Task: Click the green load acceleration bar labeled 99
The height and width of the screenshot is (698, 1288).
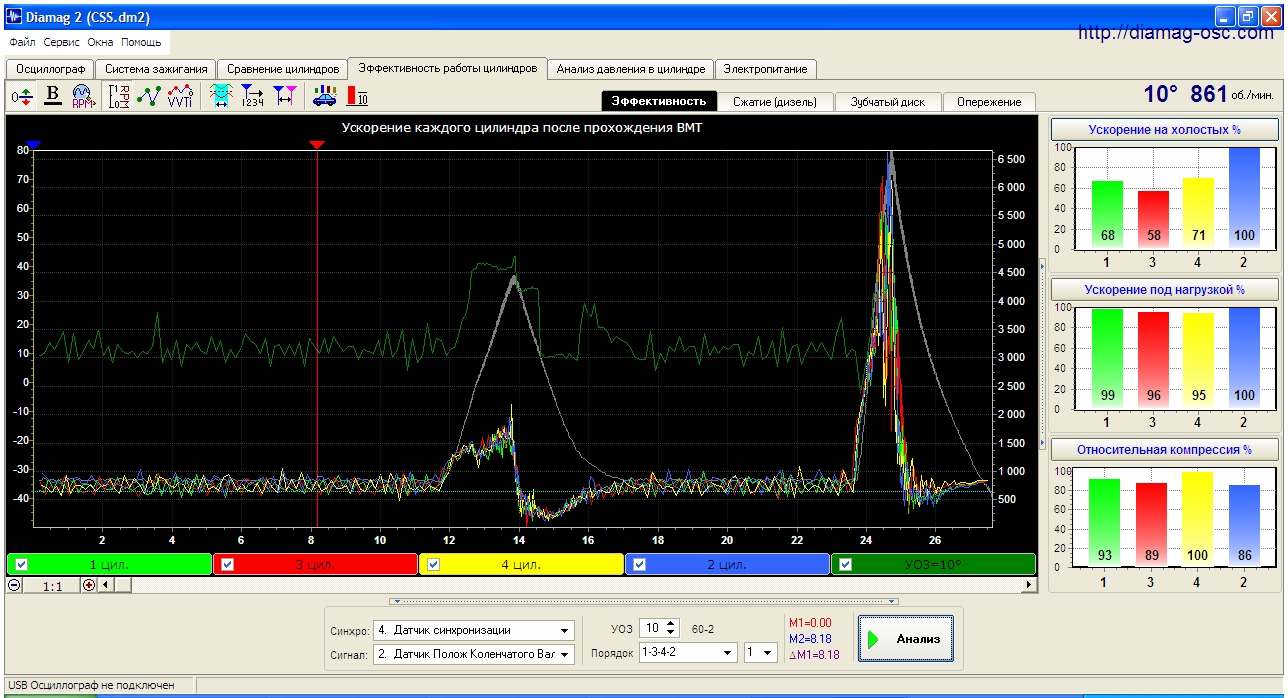Action: click(1108, 358)
